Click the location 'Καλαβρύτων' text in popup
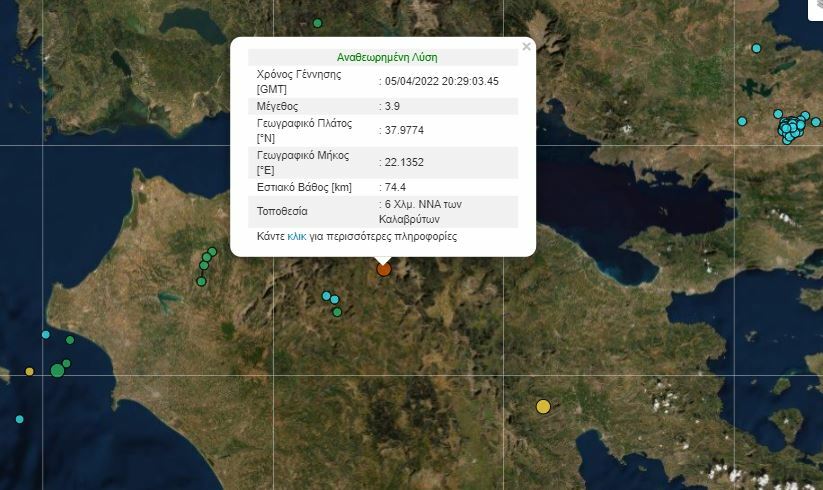 (x=410, y=218)
